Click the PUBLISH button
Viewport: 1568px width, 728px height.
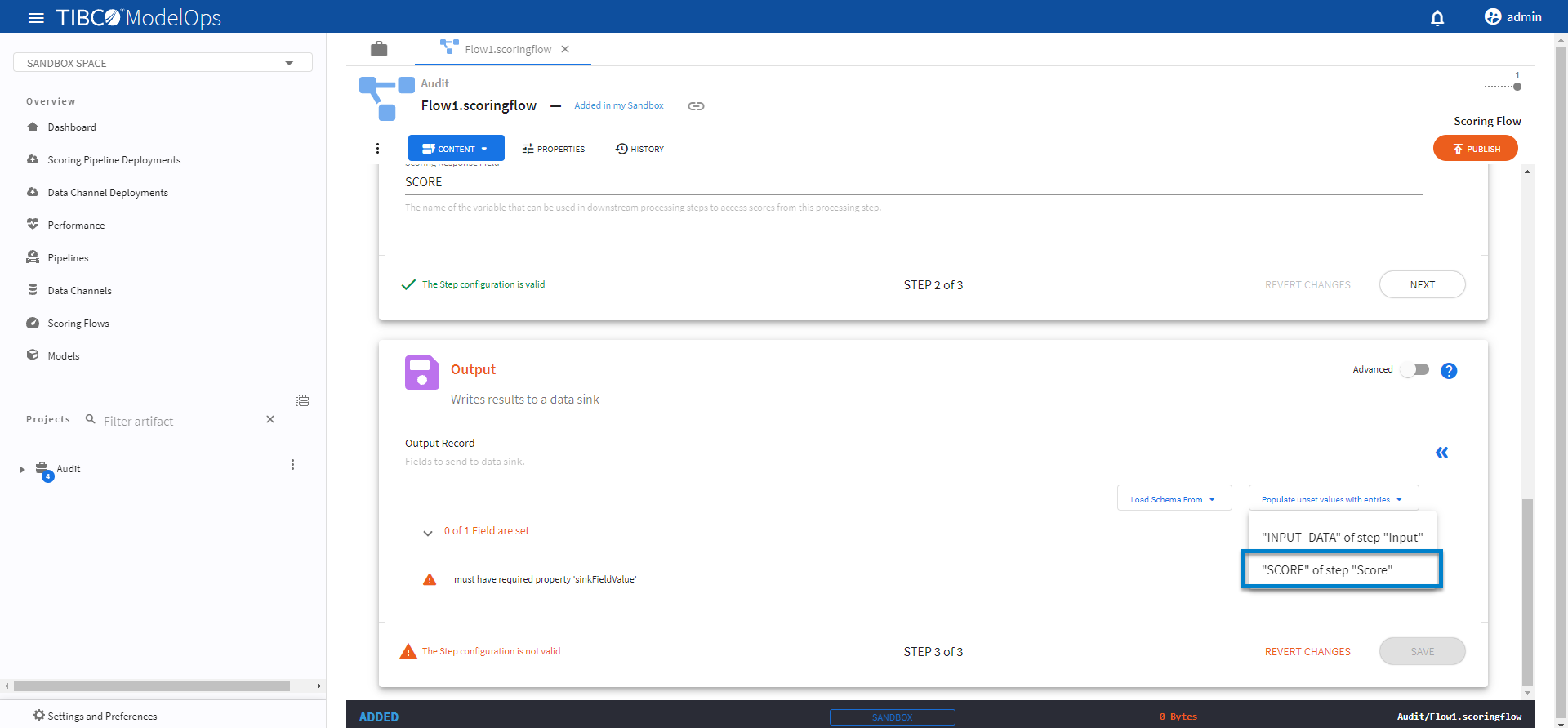tap(1475, 149)
